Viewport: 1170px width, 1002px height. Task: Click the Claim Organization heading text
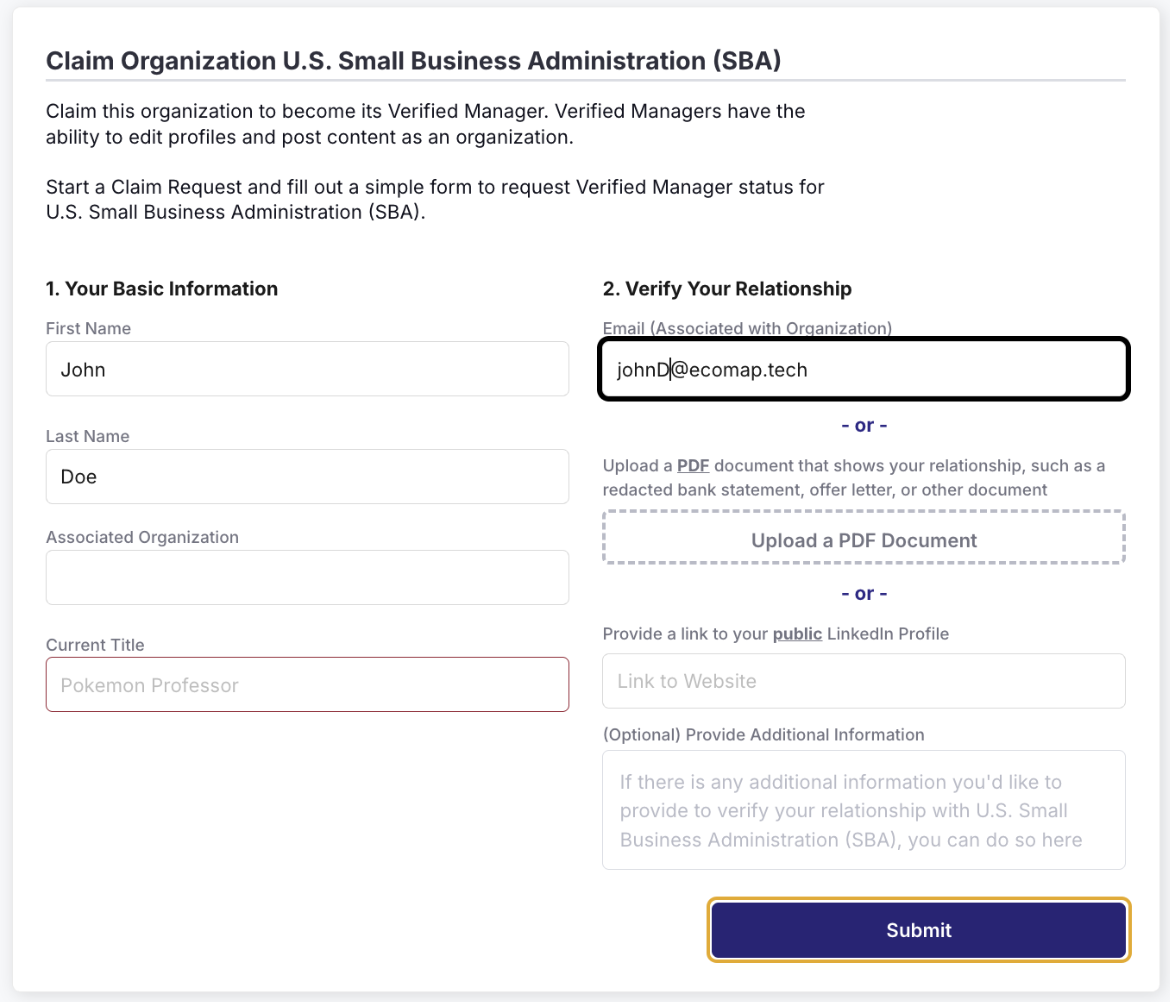pyautogui.click(x=413, y=60)
